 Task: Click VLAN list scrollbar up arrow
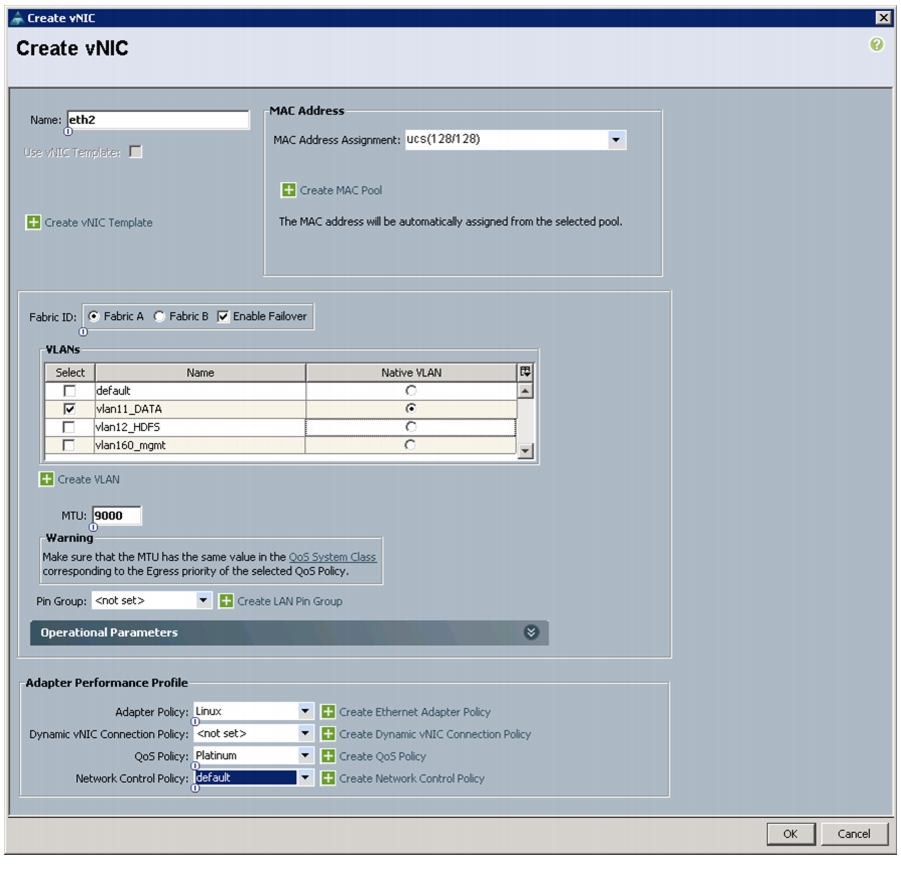(525, 391)
